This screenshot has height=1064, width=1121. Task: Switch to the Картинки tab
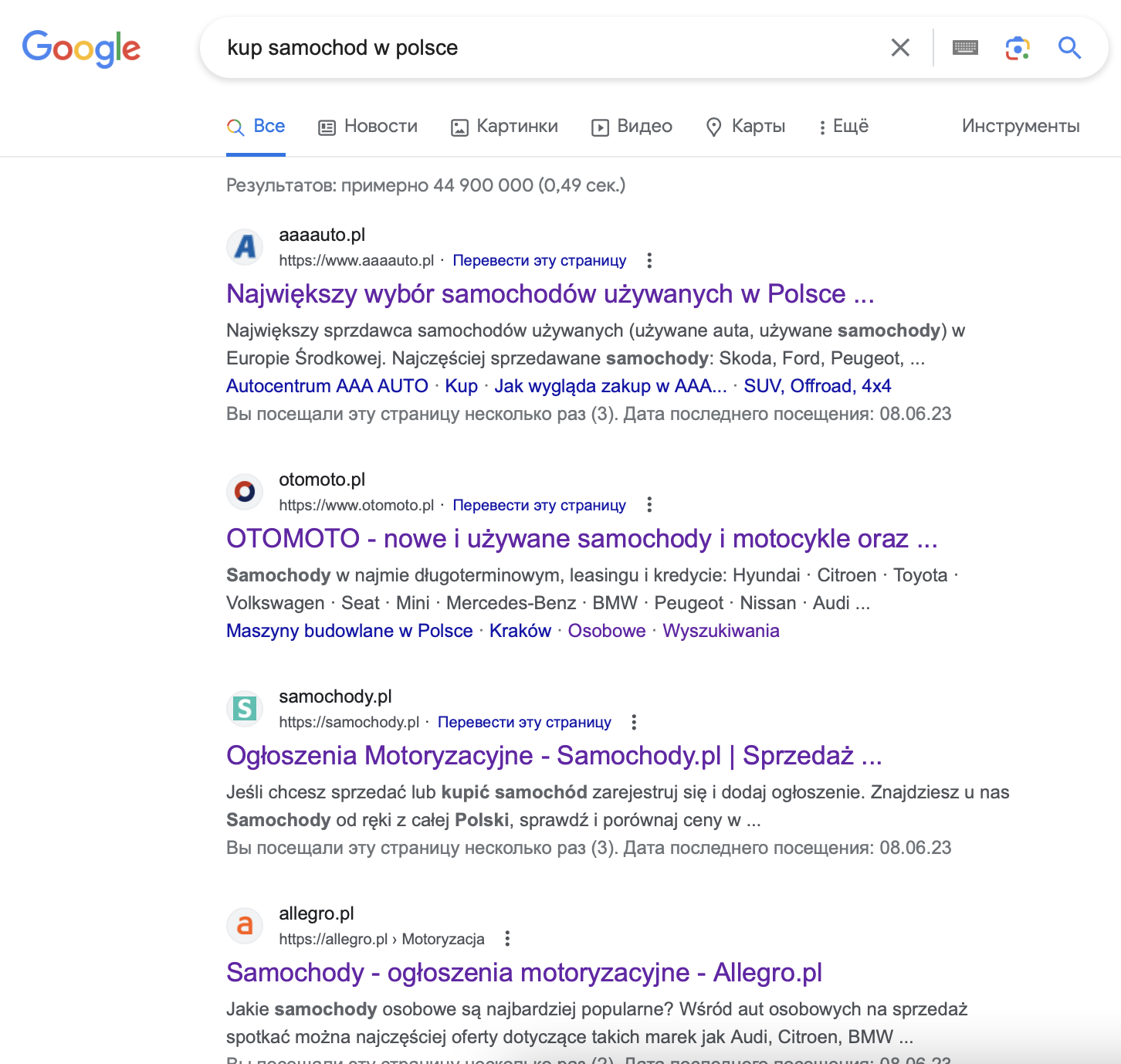coord(505,127)
